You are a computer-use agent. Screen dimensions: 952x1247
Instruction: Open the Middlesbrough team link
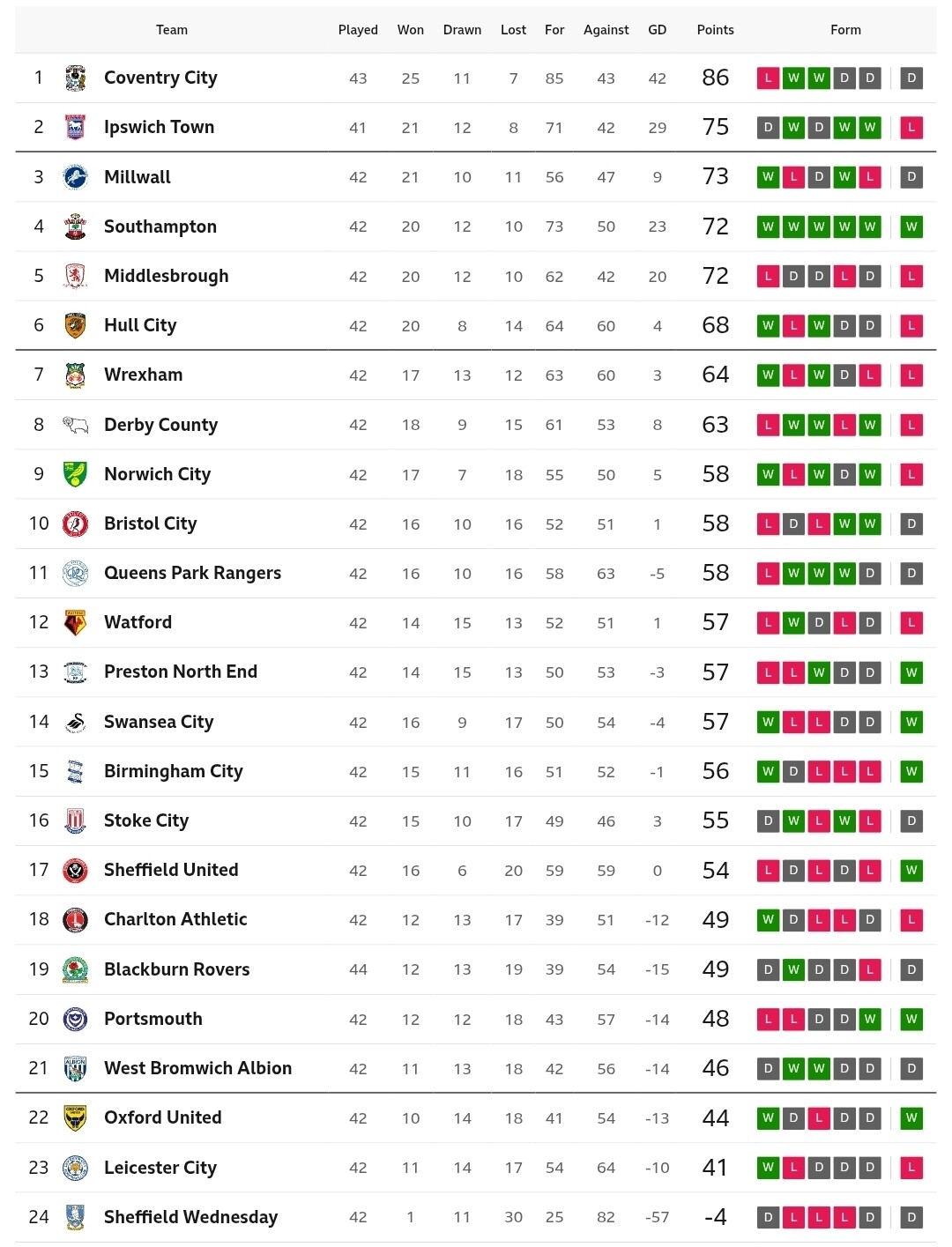pyautogui.click(x=166, y=276)
